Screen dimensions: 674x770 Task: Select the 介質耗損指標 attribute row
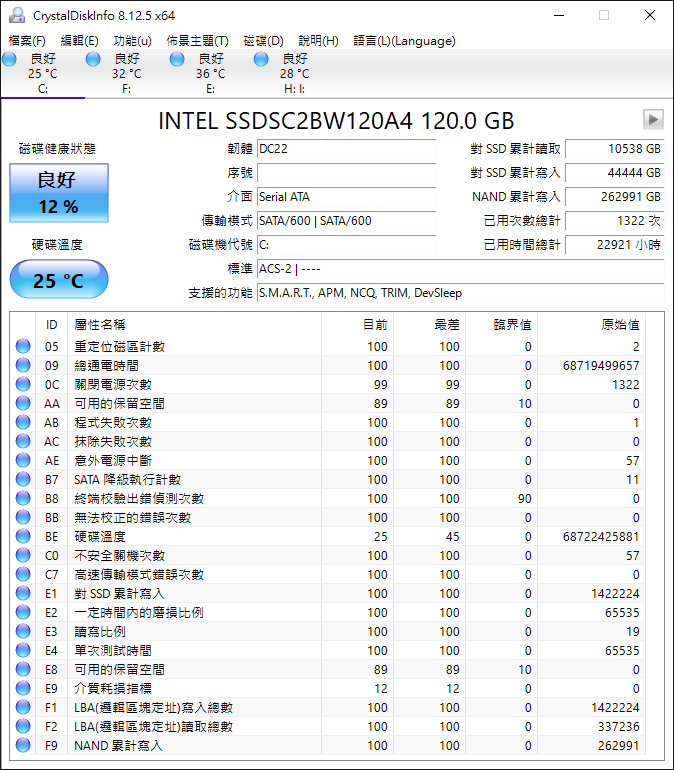click(x=328, y=688)
